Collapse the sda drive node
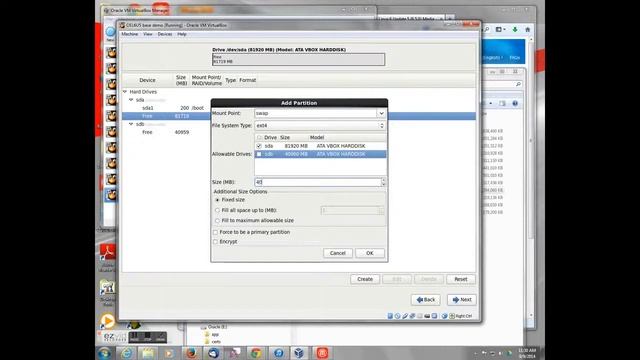640x360 pixels. point(131,100)
